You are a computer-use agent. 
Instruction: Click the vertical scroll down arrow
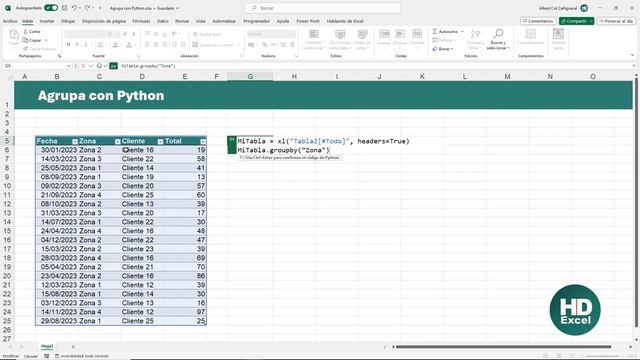point(636,340)
